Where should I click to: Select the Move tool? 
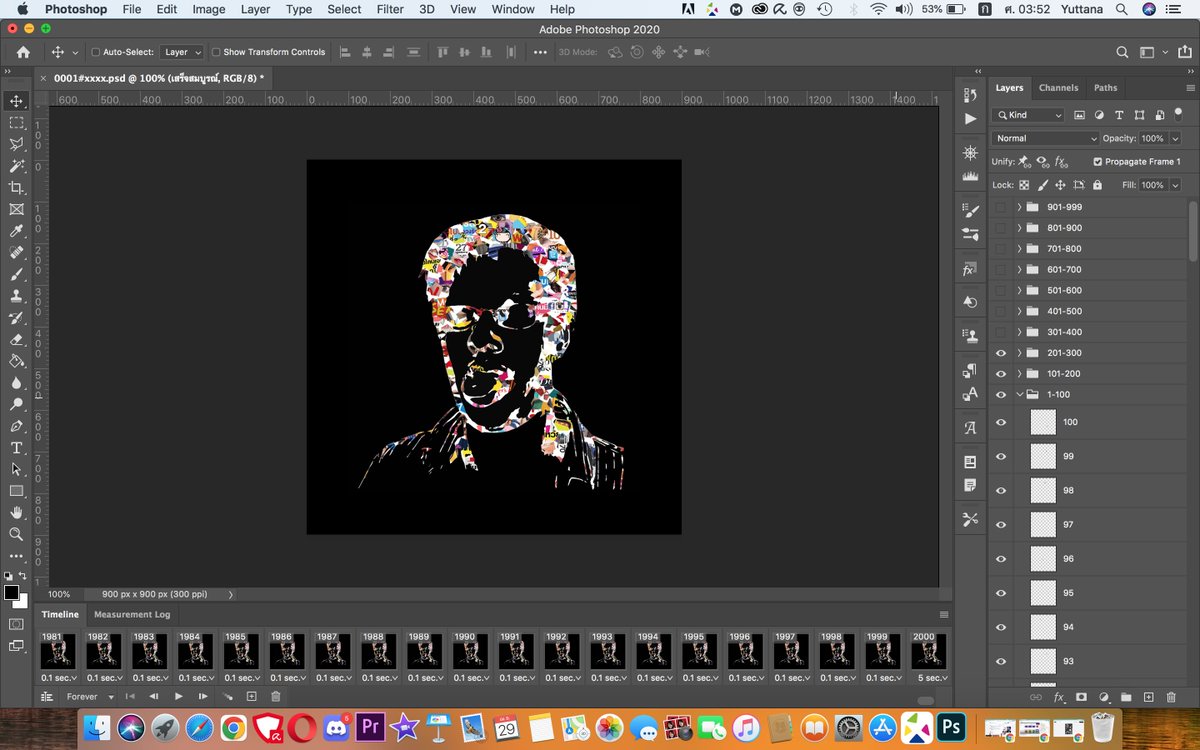(16, 101)
